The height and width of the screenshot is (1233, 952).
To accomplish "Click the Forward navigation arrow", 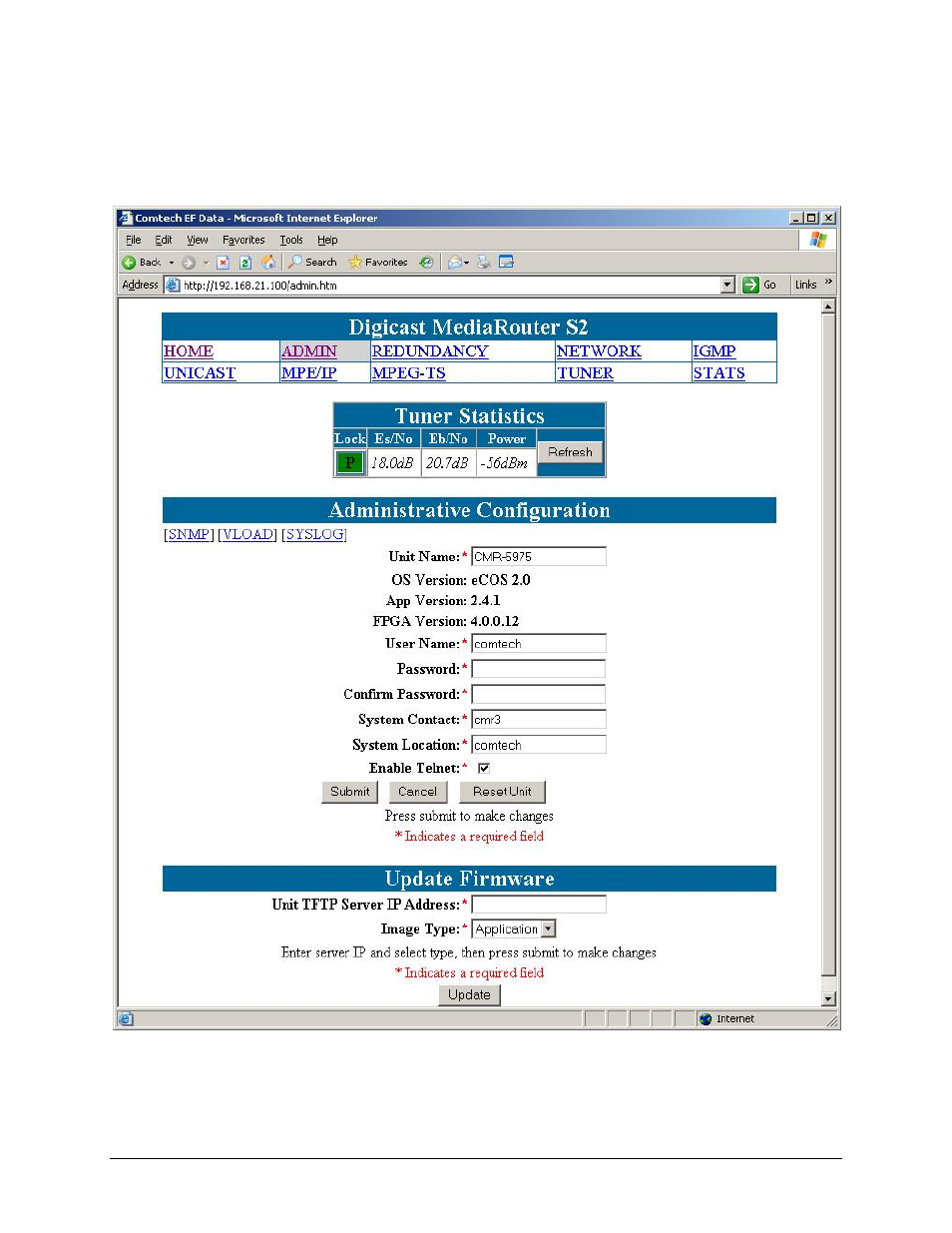I will [189, 263].
